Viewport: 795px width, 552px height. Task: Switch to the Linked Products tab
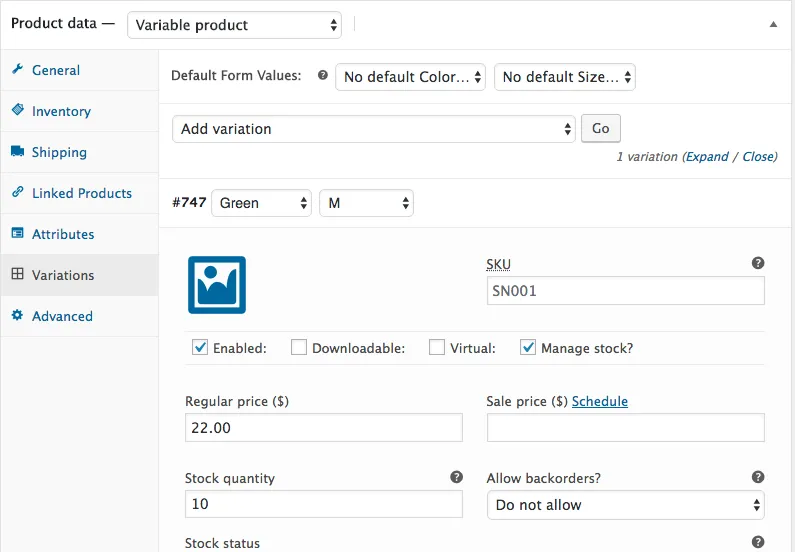point(81,193)
